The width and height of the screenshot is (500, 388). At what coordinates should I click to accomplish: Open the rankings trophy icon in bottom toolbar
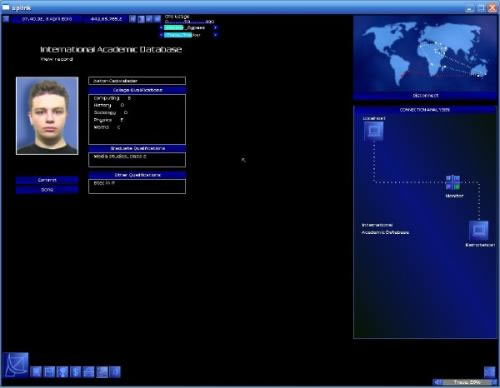click(63, 372)
